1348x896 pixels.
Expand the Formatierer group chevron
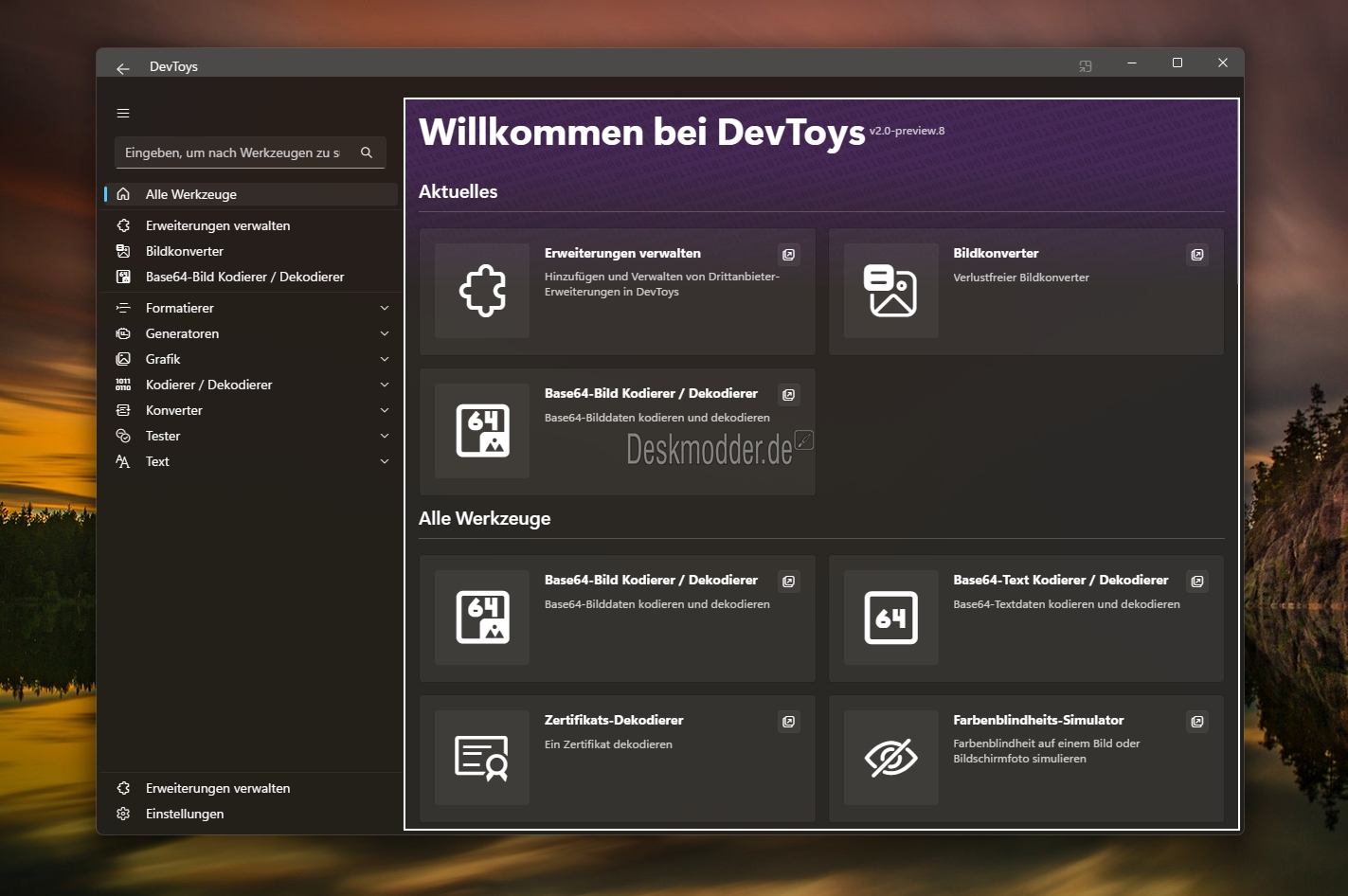point(385,308)
